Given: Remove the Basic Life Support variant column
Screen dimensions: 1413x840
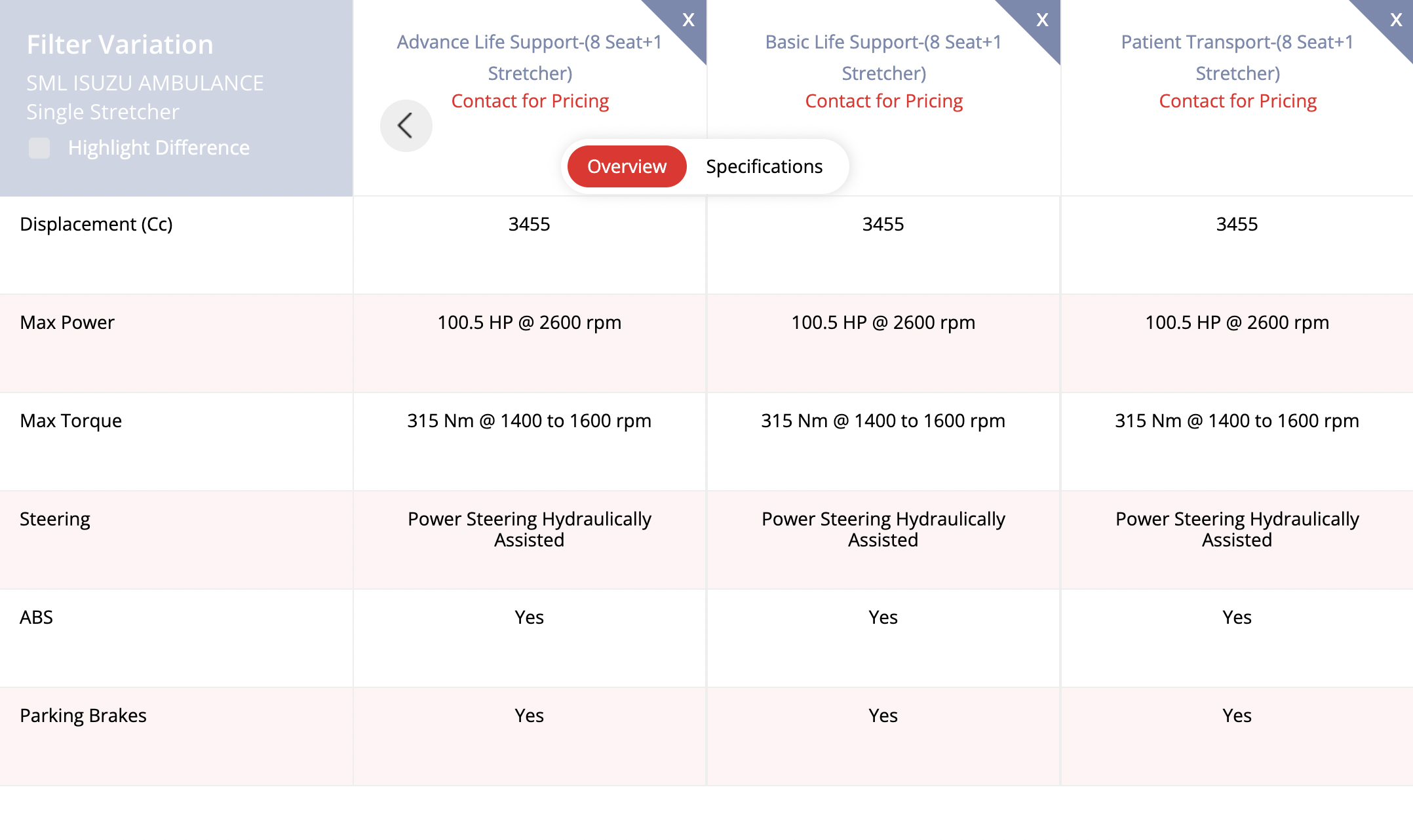Looking at the screenshot, I should 1042,20.
